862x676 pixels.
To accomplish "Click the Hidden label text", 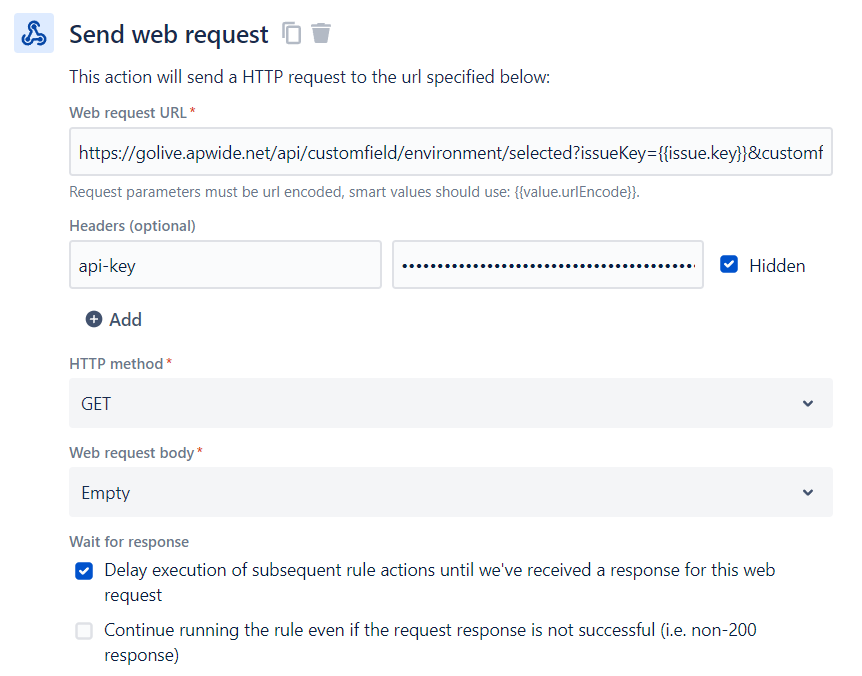I will (777, 266).
